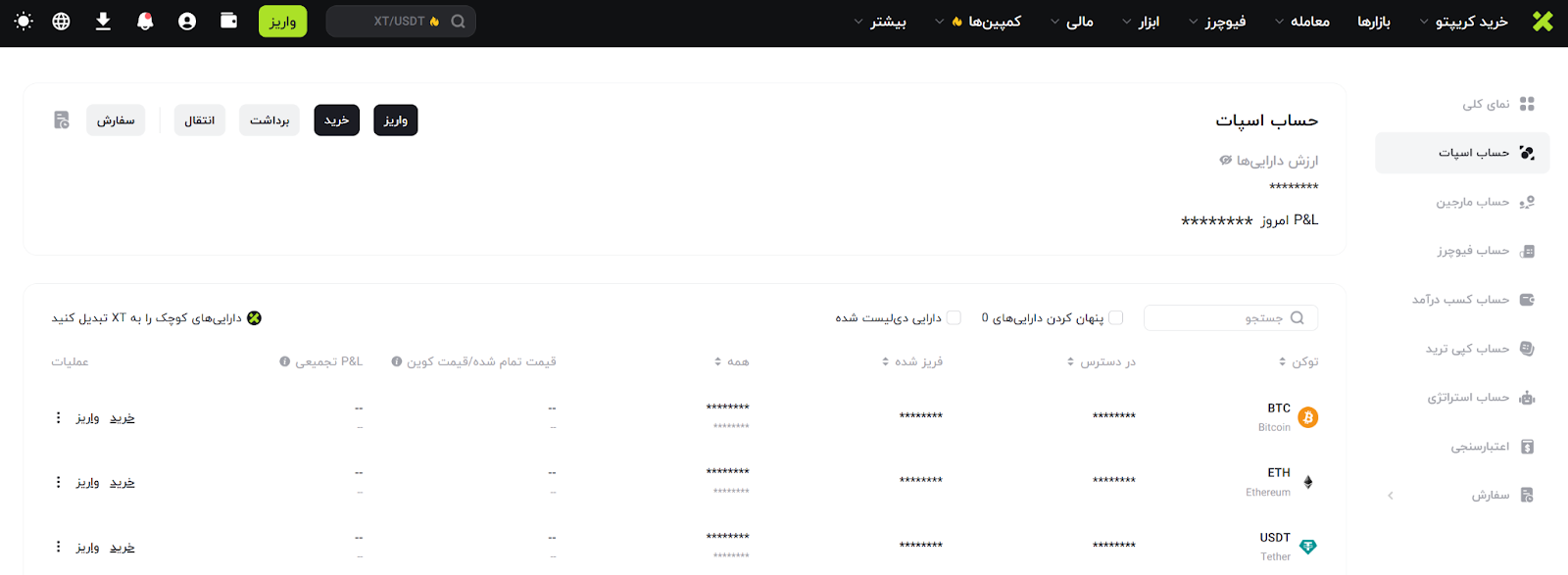The width and height of the screenshot is (1568, 575).
Task: Select حساب مارجین in the sidebar
Action: (1472, 203)
